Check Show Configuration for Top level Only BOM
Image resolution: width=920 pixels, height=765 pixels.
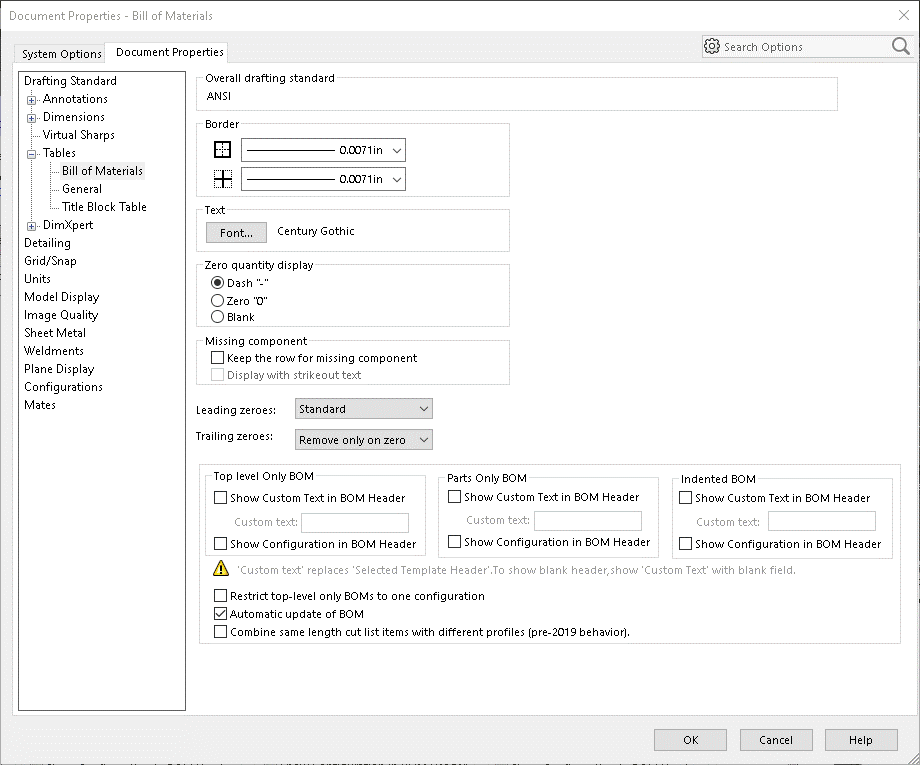(220, 544)
